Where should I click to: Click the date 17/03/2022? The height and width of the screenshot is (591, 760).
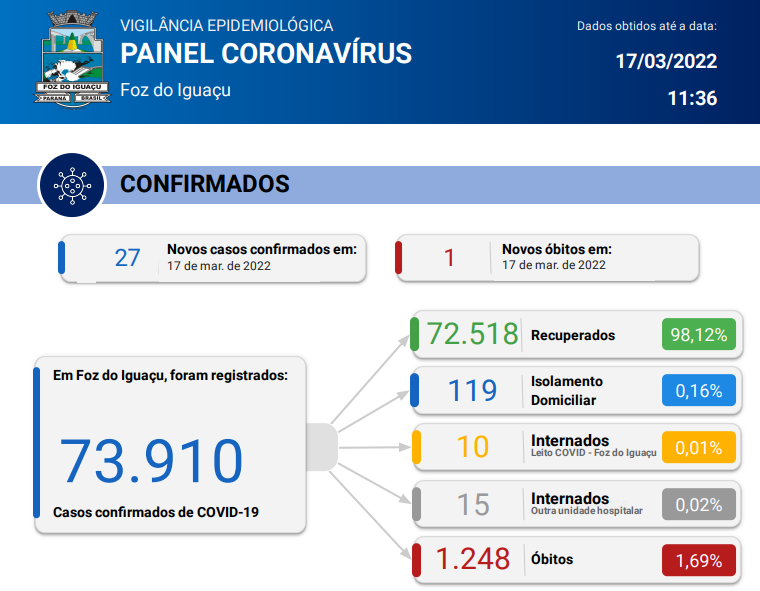click(x=666, y=62)
